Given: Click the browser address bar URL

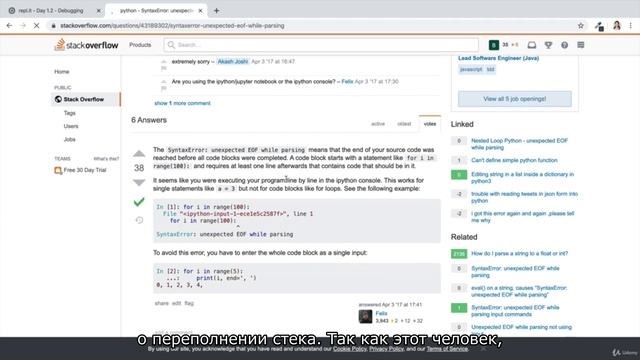Looking at the screenshot, I should click(172, 26).
